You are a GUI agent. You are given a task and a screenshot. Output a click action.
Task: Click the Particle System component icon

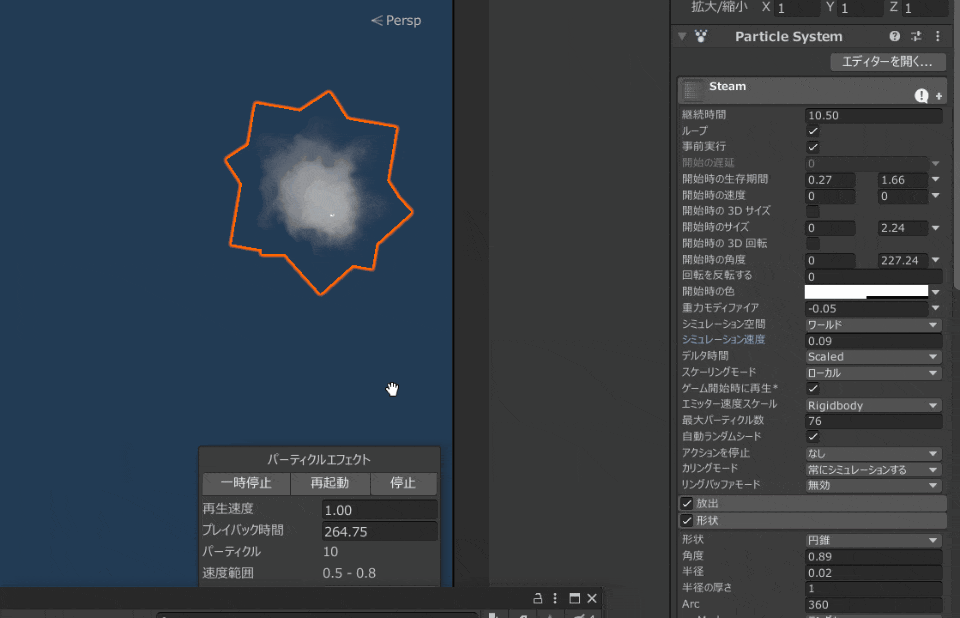701,36
